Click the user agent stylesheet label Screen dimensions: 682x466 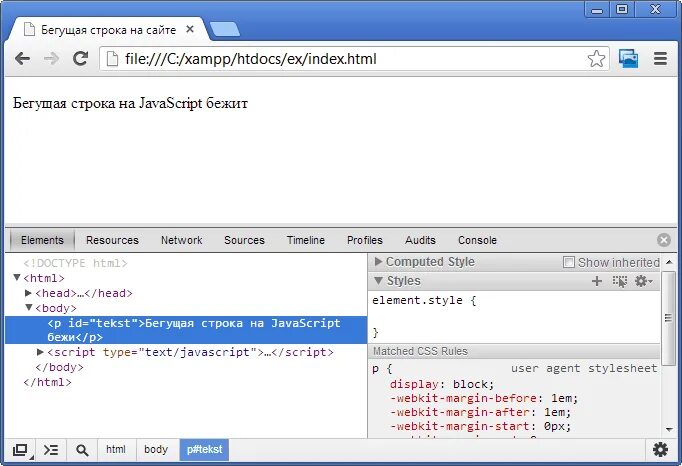coord(584,369)
